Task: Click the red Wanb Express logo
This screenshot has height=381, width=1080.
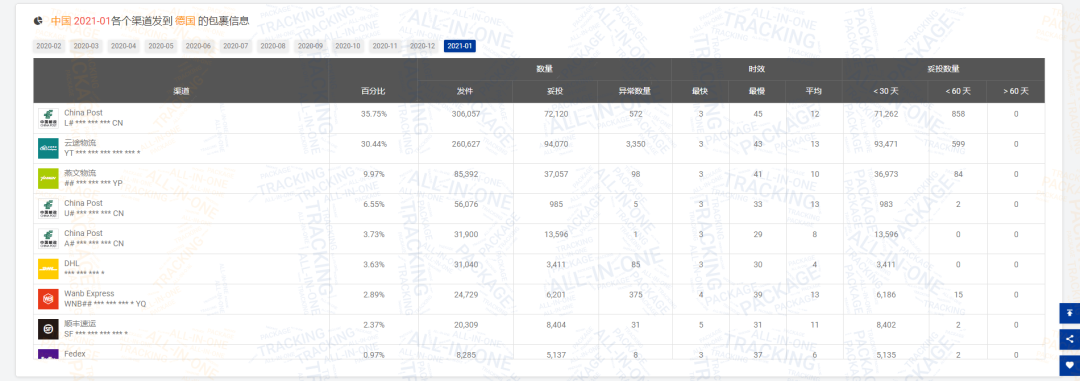Action: [48, 299]
